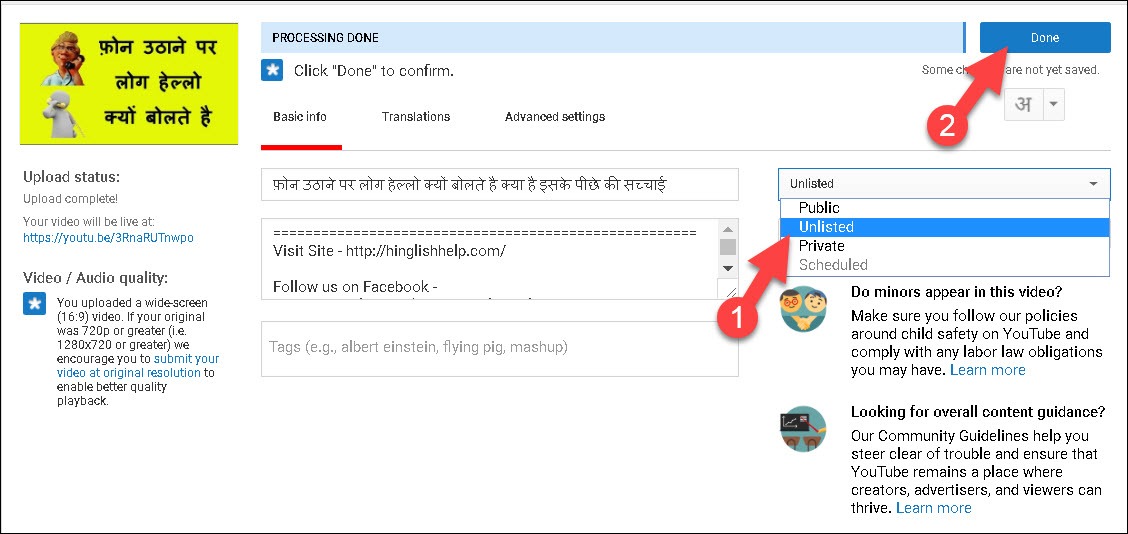Select the Scheduled privacy option
The height and width of the screenshot is (534, 1128).
[x=832, y=265]
